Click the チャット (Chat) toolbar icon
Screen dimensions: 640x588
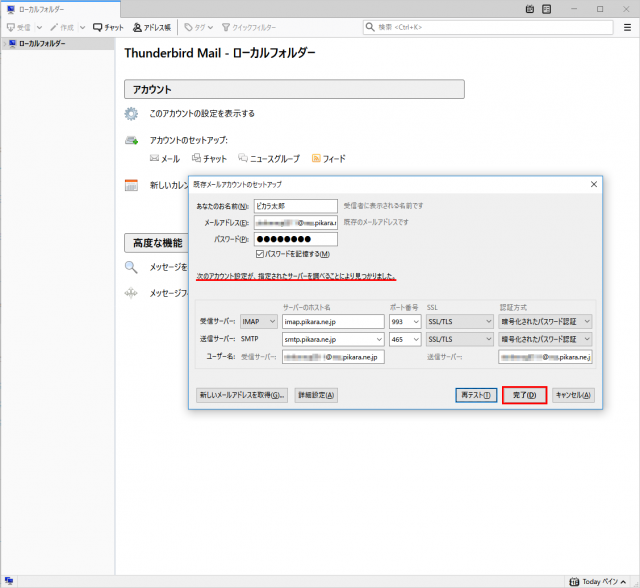point(107,27)
